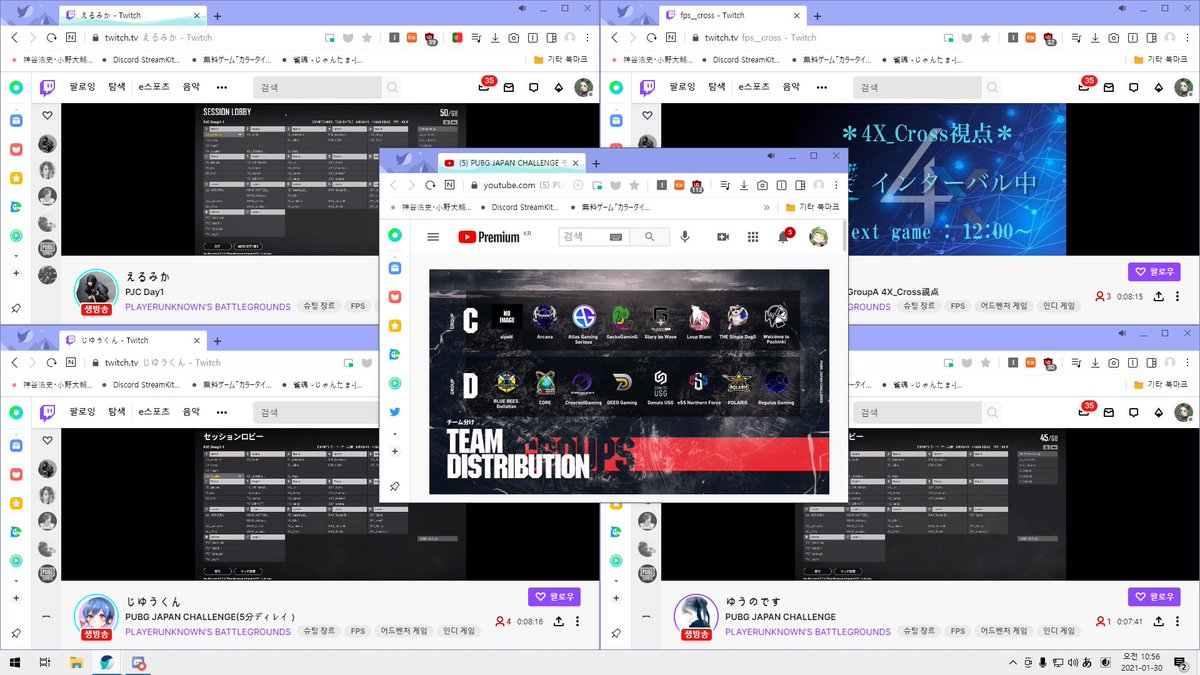Close the PUBG JAPAN CHALLENGE YouTube tab

click(x=575, y=163)
